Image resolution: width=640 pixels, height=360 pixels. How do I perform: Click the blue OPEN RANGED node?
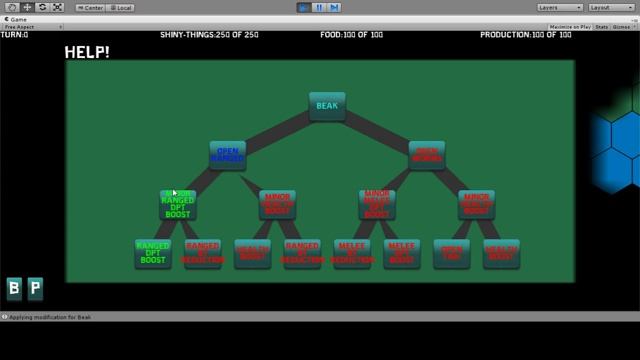(x=228, y=155)
